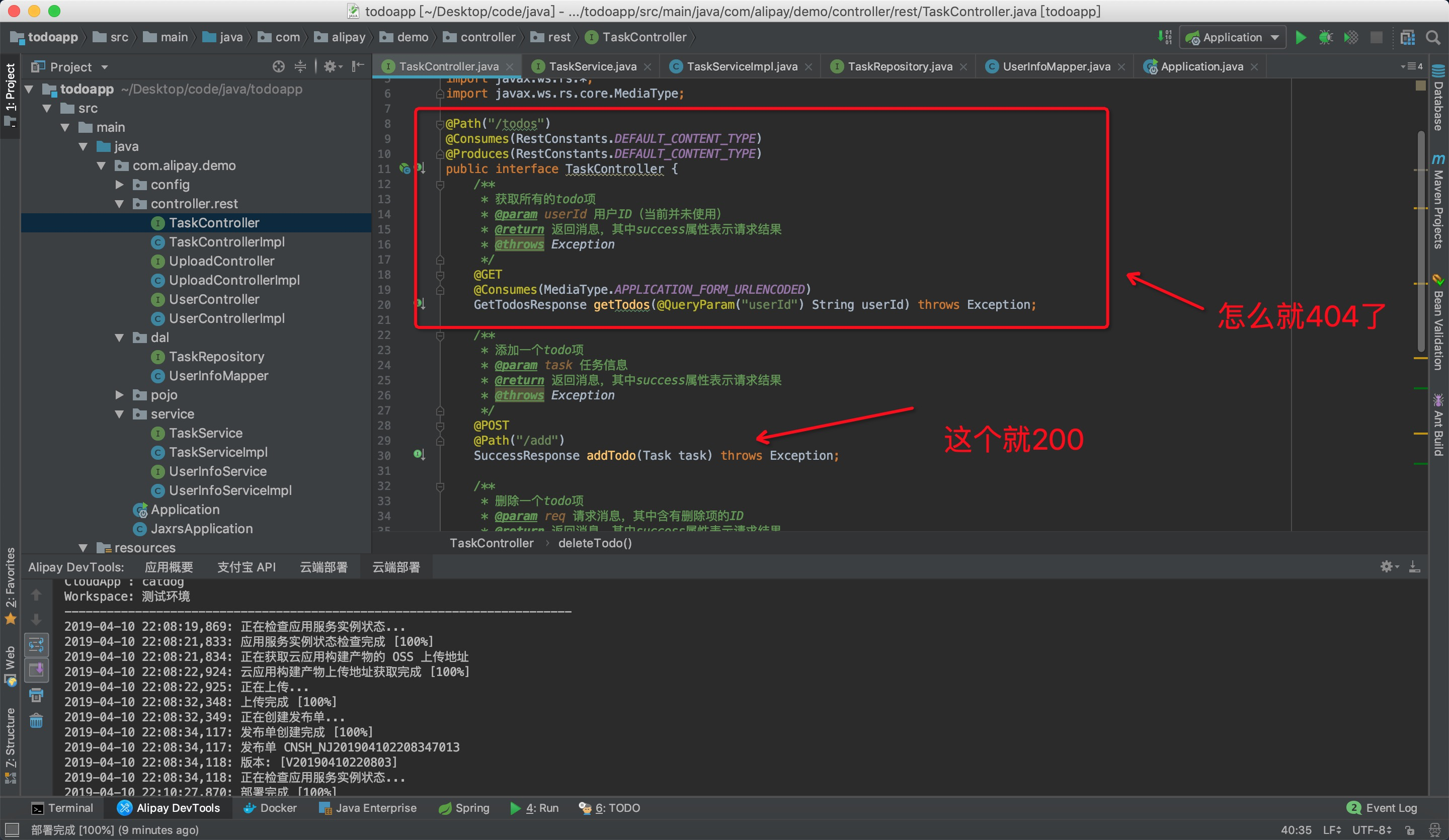The height and width of the screenshot is (840, 1449).
Task: Click the Build project binary-arrow icon
Action: (1164, 37)
